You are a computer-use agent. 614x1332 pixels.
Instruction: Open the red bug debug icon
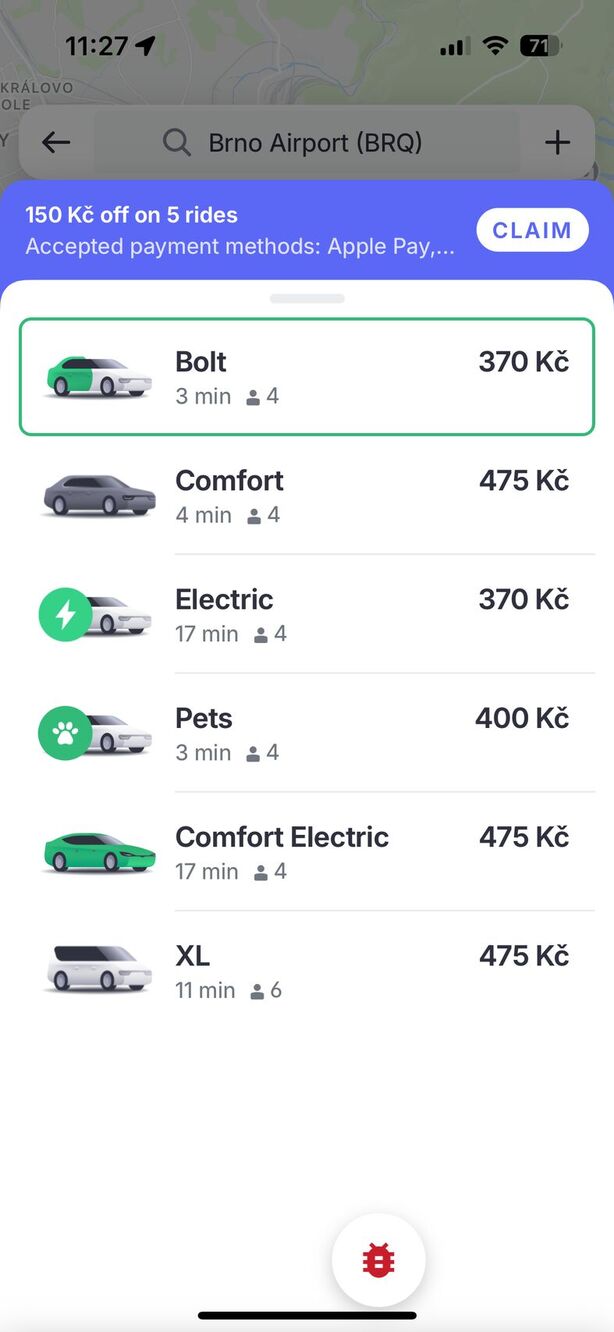click(x=378, y=1259)
